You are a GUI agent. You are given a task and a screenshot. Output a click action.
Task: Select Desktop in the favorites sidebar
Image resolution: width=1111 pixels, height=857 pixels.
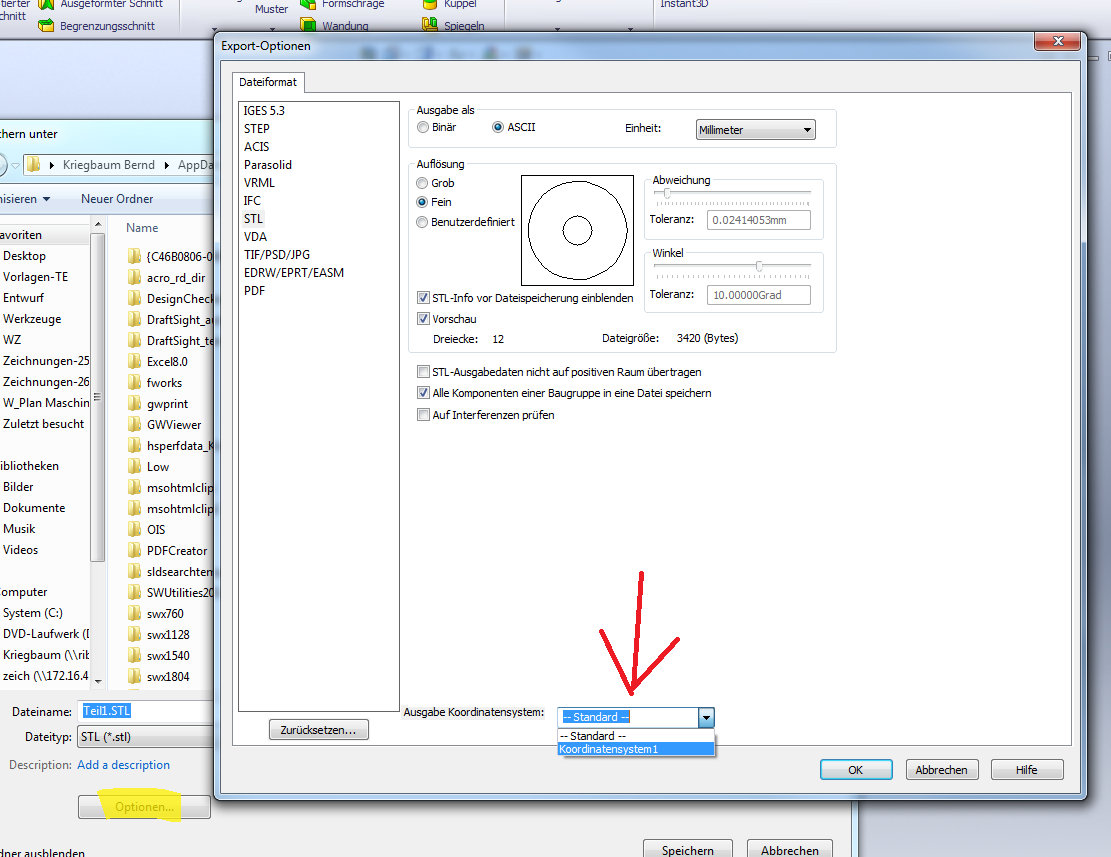[x=24, y=256]
